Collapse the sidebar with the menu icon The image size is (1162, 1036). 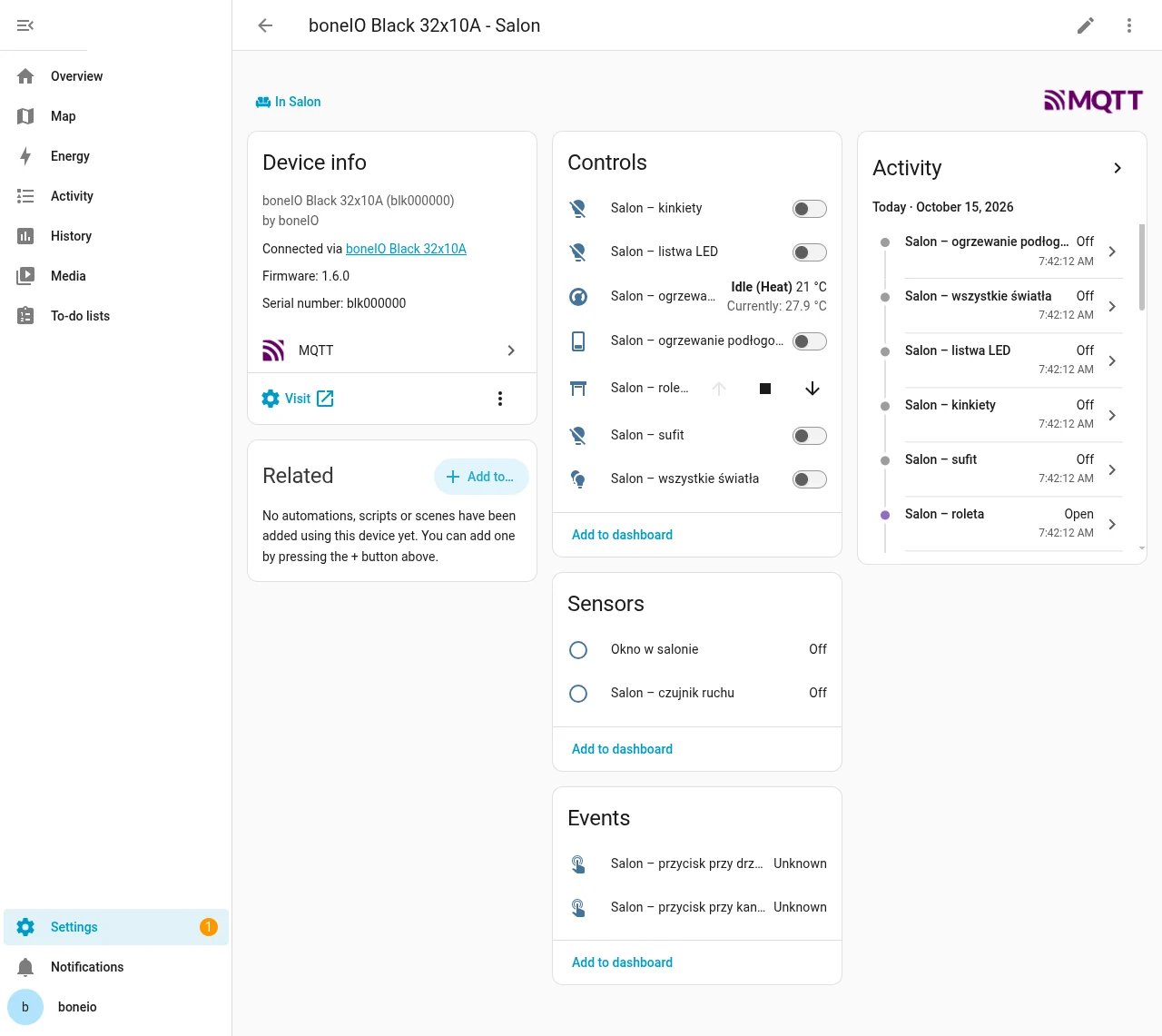25,25
